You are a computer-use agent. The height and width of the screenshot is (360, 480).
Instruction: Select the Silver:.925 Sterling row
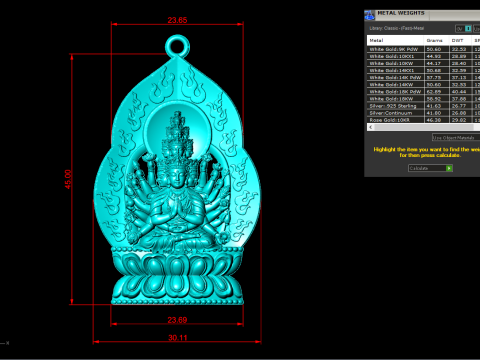[423, 106]
